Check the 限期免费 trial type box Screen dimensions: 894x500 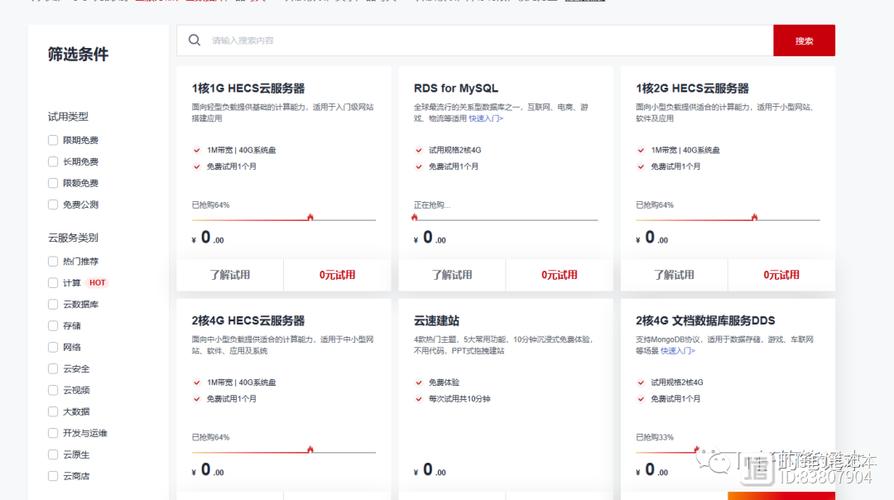coord(53,140)
